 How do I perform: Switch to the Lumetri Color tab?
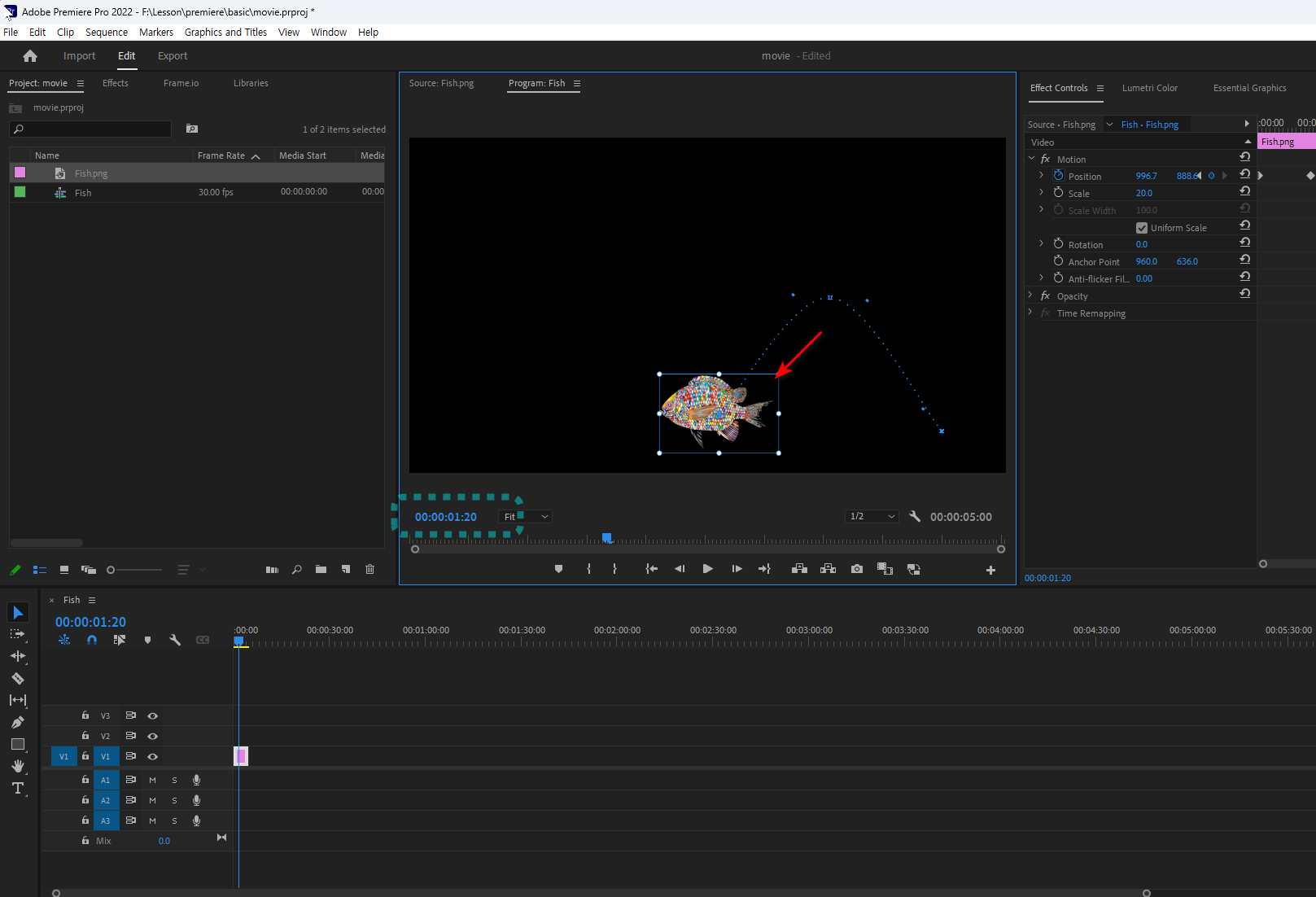[x=1149, y=88]
